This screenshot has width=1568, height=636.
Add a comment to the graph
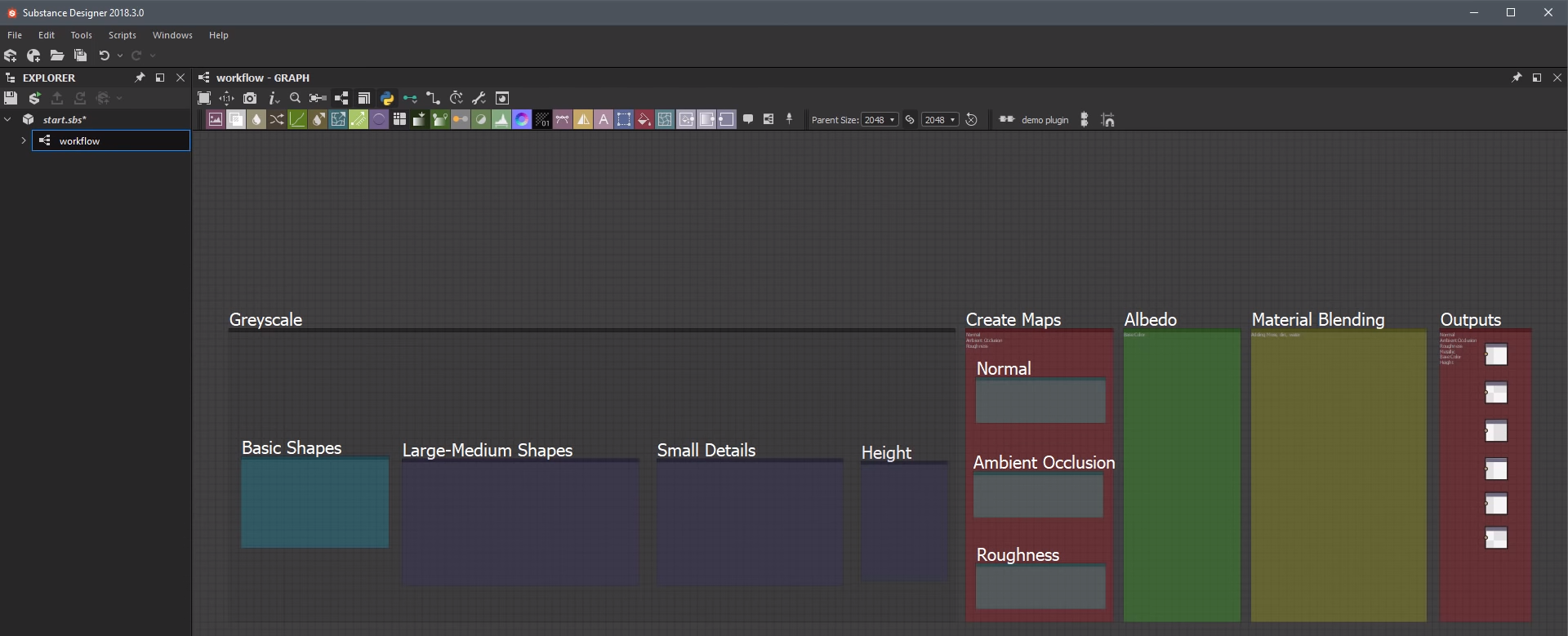click(x=748, y=119)
